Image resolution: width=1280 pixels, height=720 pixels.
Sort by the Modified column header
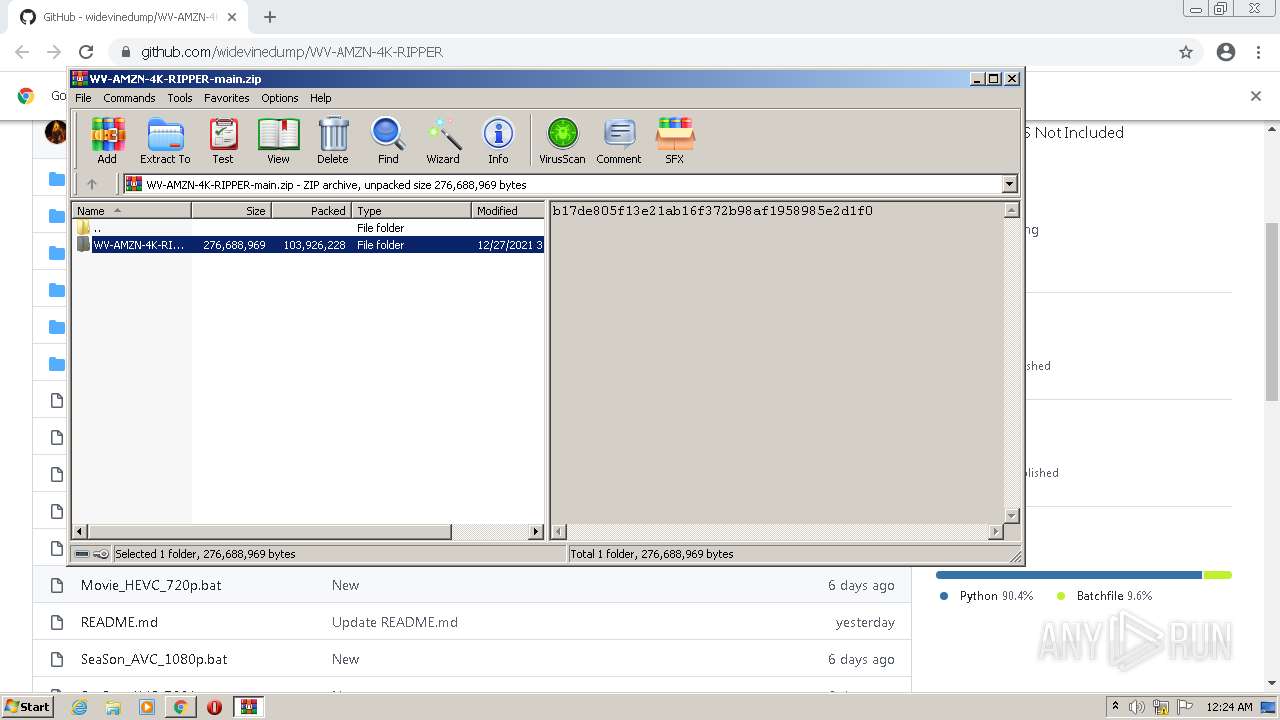pyautogui.click(x=508, y=211)
